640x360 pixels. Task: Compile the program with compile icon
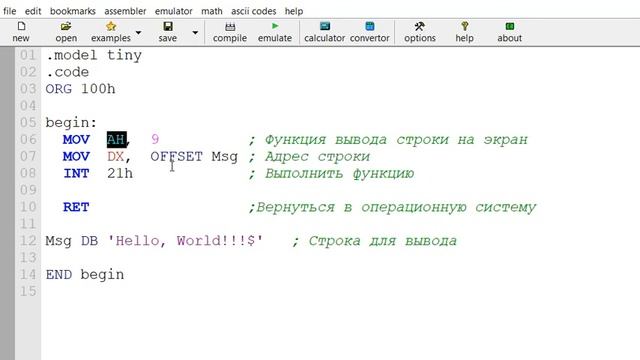pos(230,27)
